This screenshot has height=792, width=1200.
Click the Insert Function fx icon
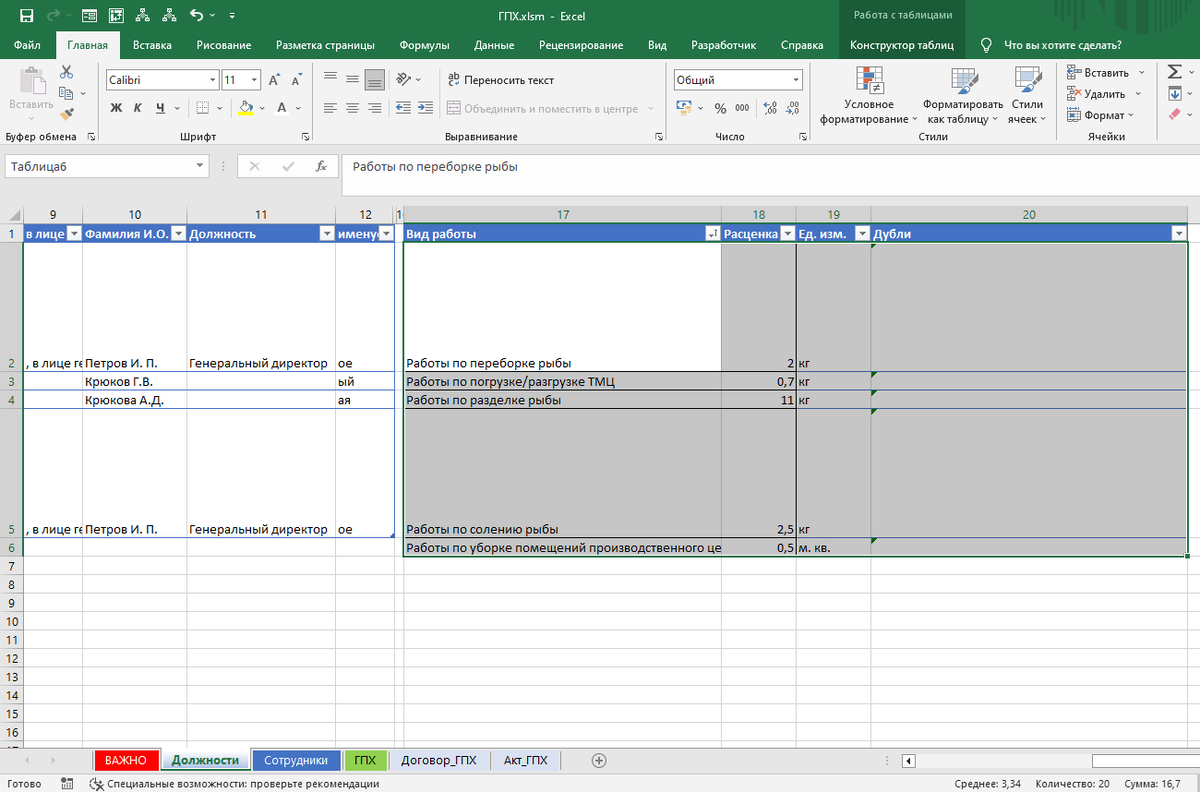tap(321, 167)
